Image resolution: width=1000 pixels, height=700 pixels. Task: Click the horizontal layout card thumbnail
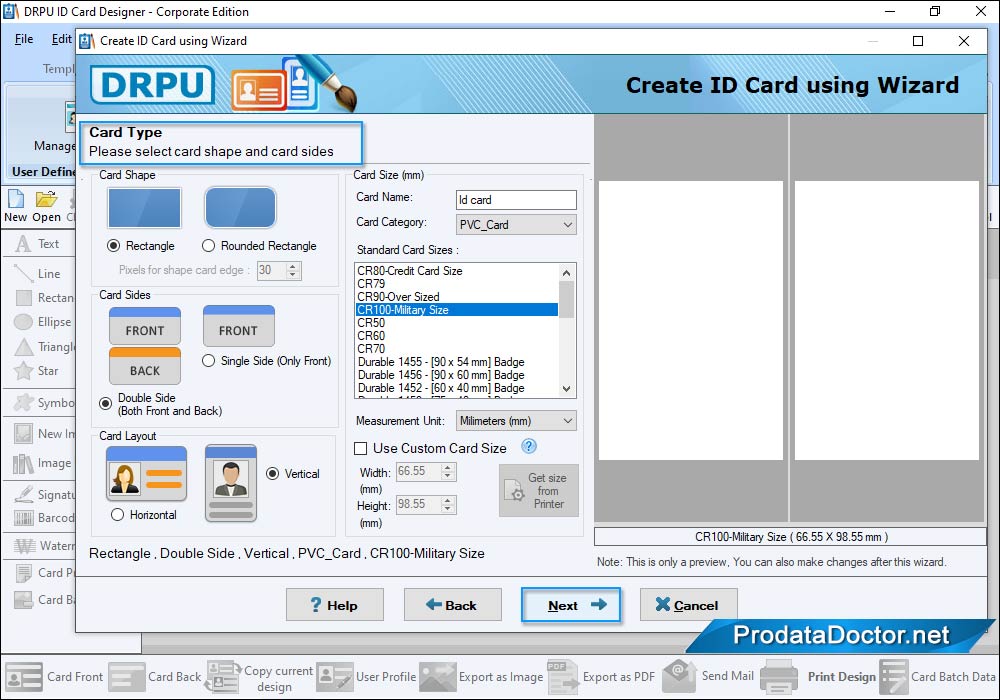point(147,474)
